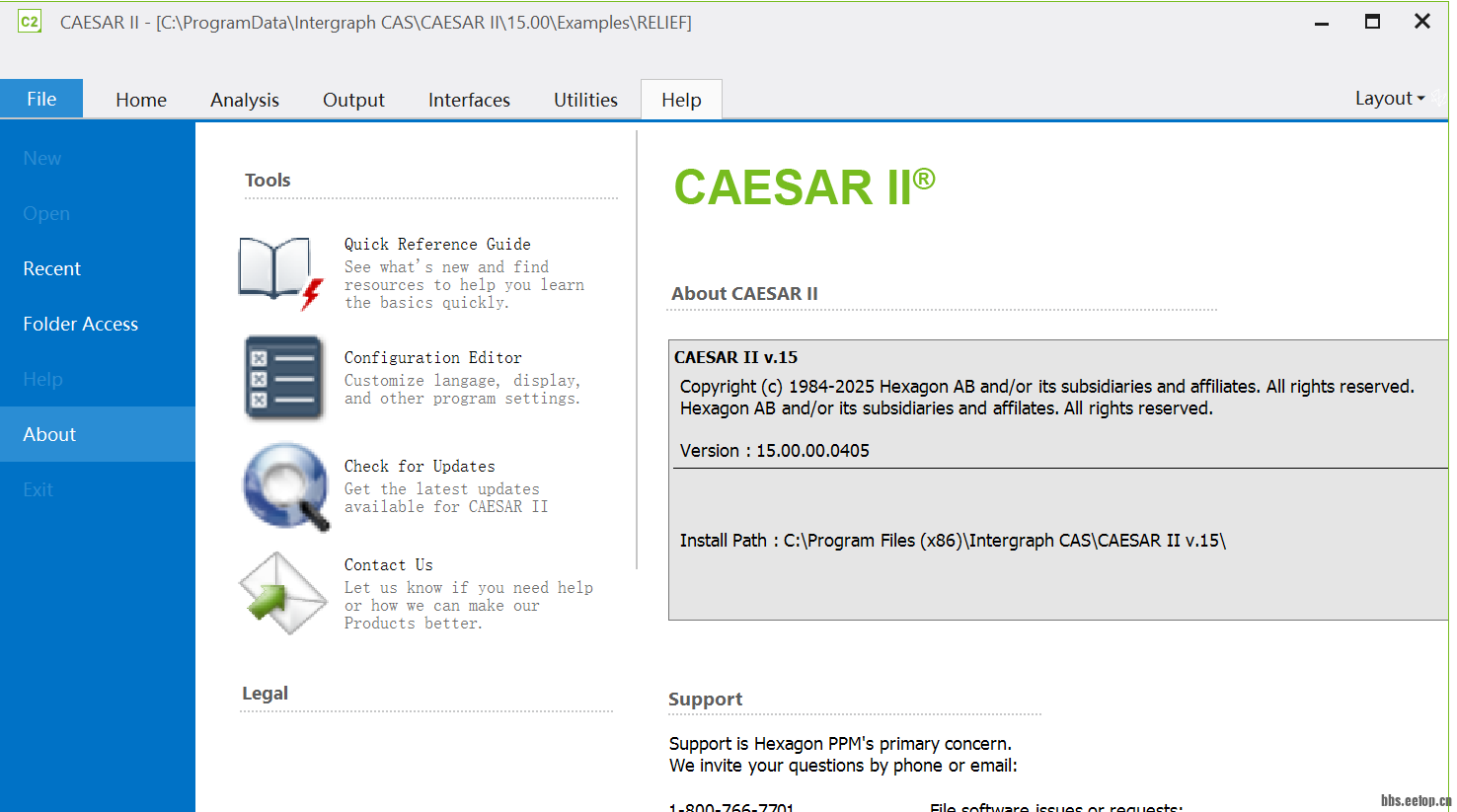Open the Utilities ribbon tab
Image resolution: width=1457 pixels, height=812 pixels.
click(x=585, y=100)
